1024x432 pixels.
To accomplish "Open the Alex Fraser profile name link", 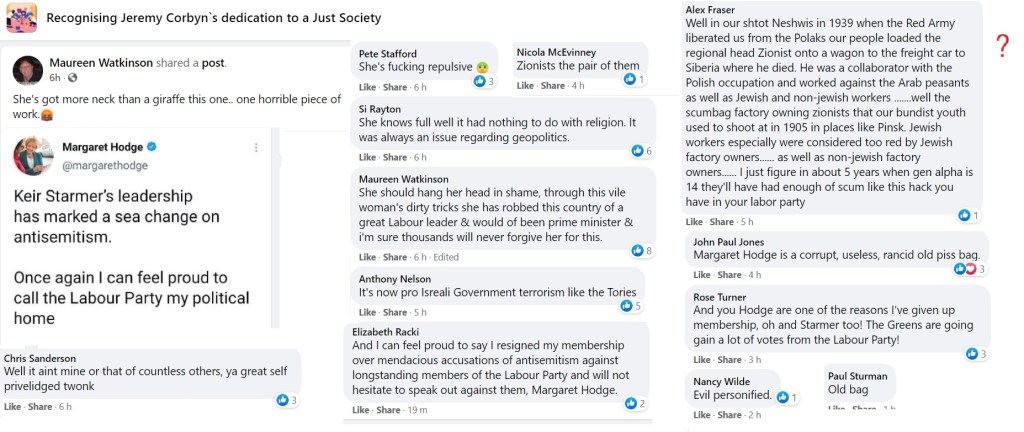I will 710,9.
